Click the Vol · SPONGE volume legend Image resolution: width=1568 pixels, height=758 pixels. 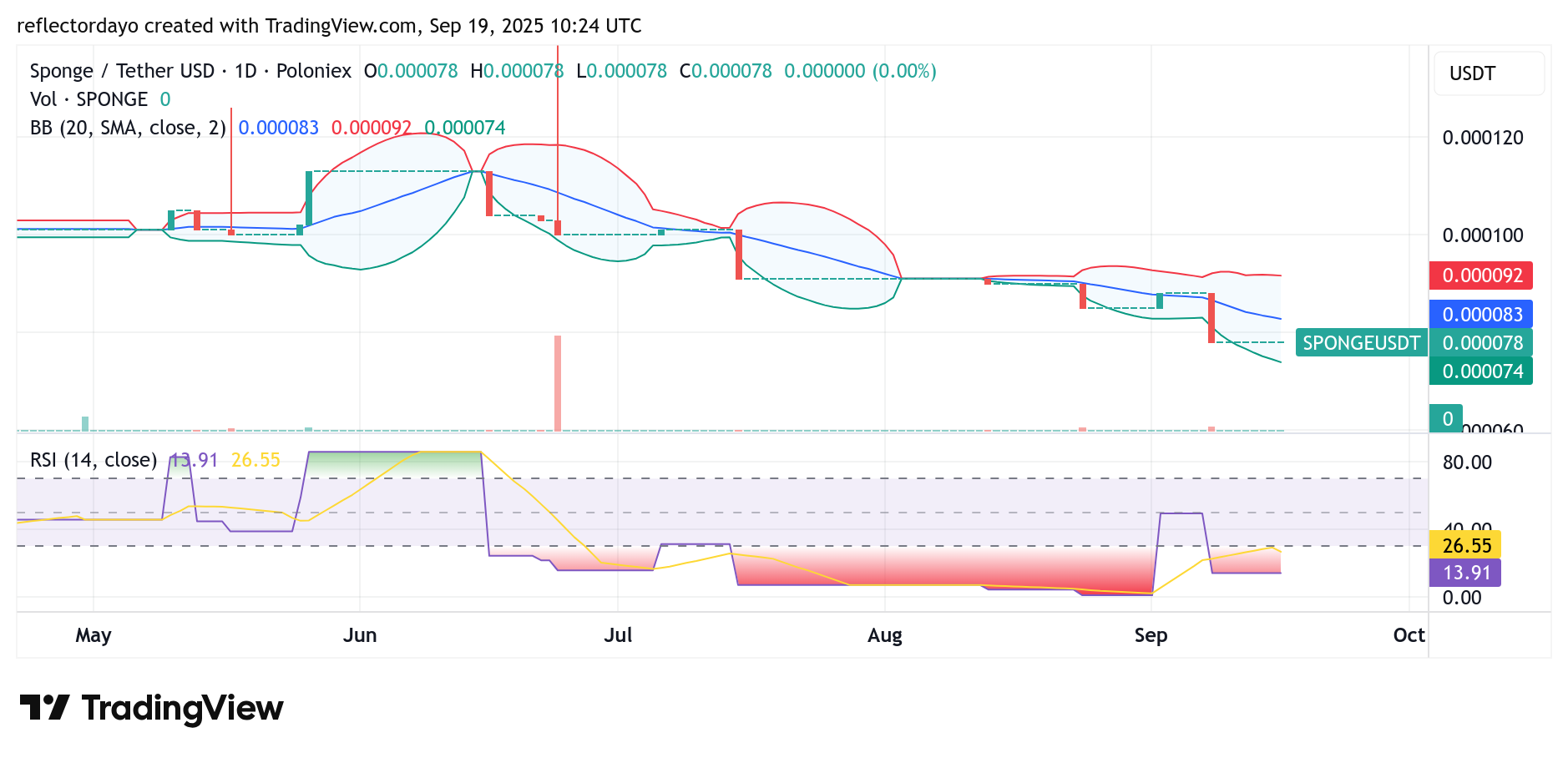click(89, 99)
